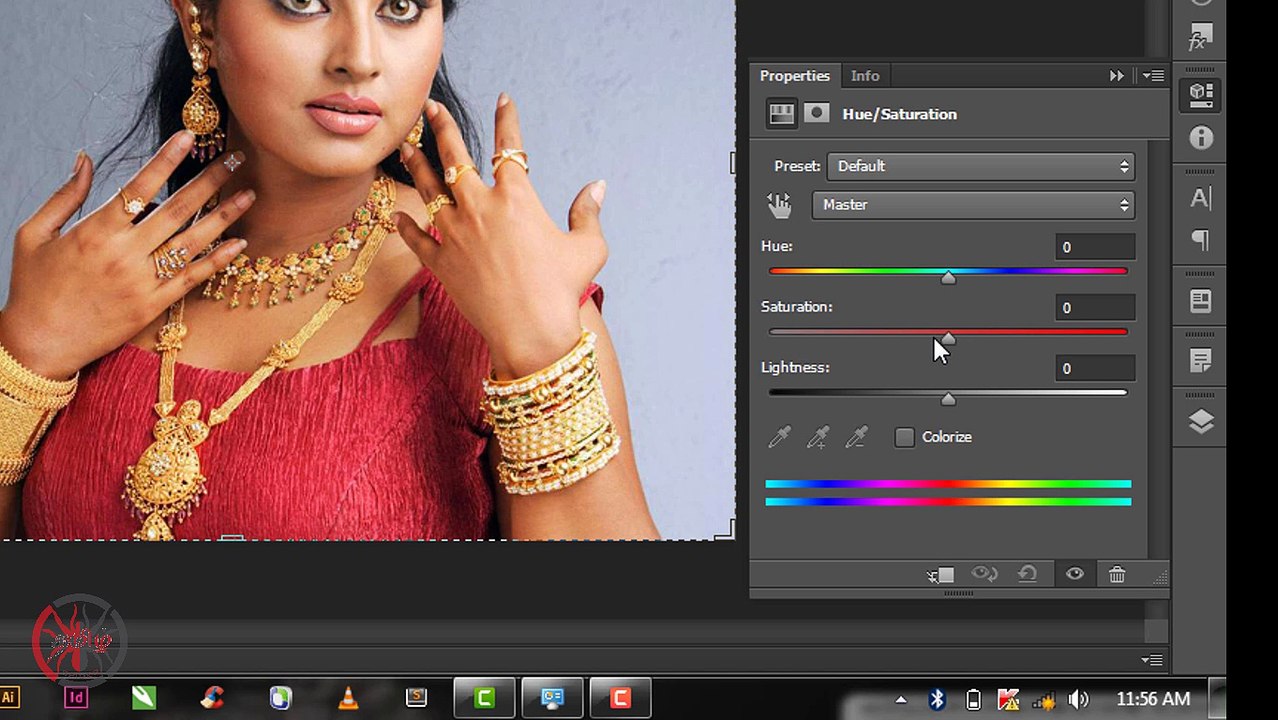
Task: Launch Illustrator from the taskbar
Action: [x=9, y=698]
